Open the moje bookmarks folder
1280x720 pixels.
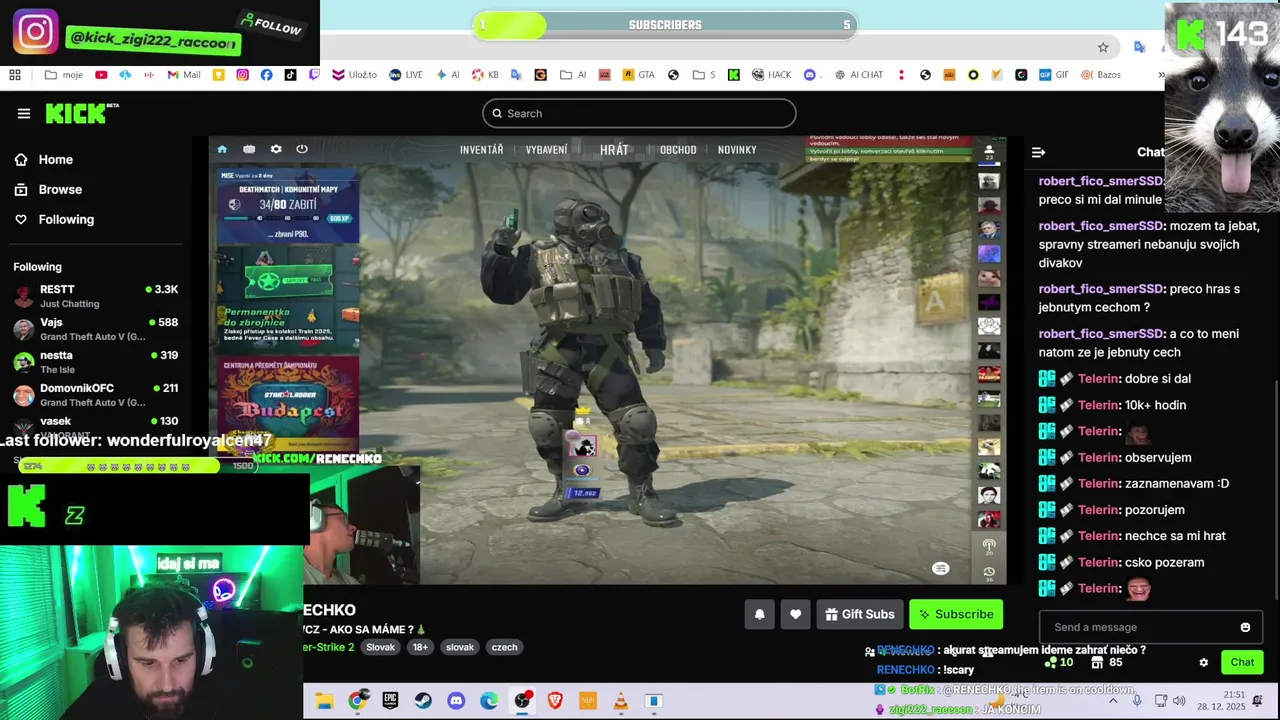pos(64,75)
